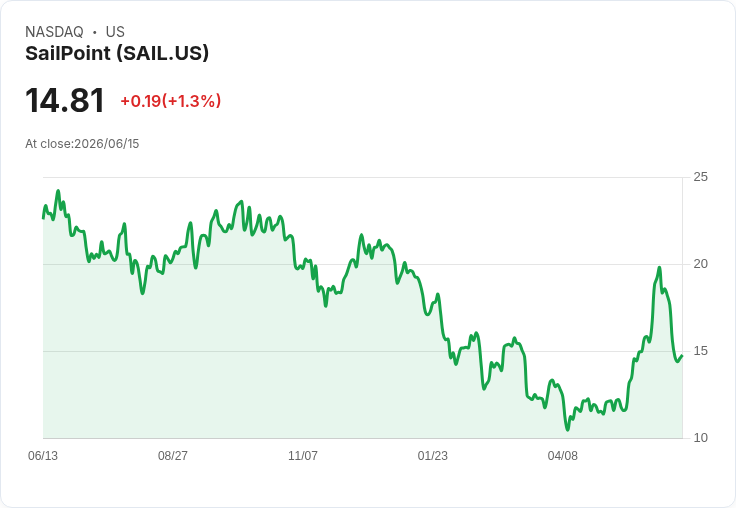Click the 06/13 date axis label

(x=43, y=455)
